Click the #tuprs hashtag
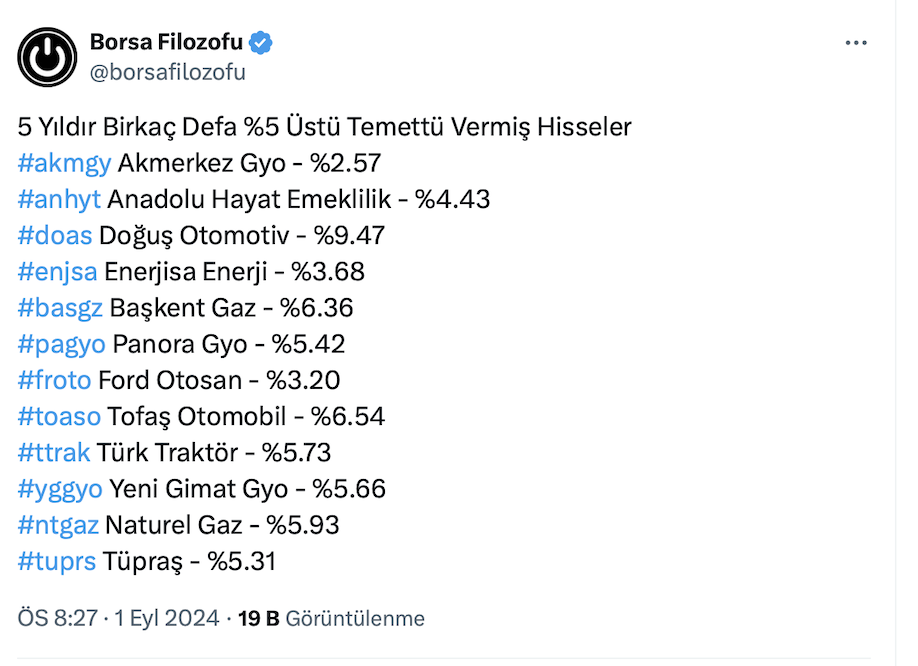This screenshot has height=666, width=918. 57,561
